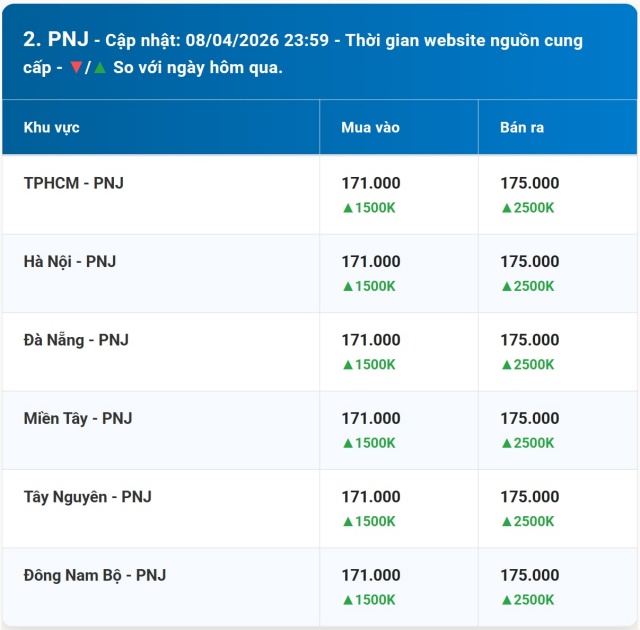
Task: Select the "Đà Nẵng - PNJ" region label
Action: coord(76,340)
